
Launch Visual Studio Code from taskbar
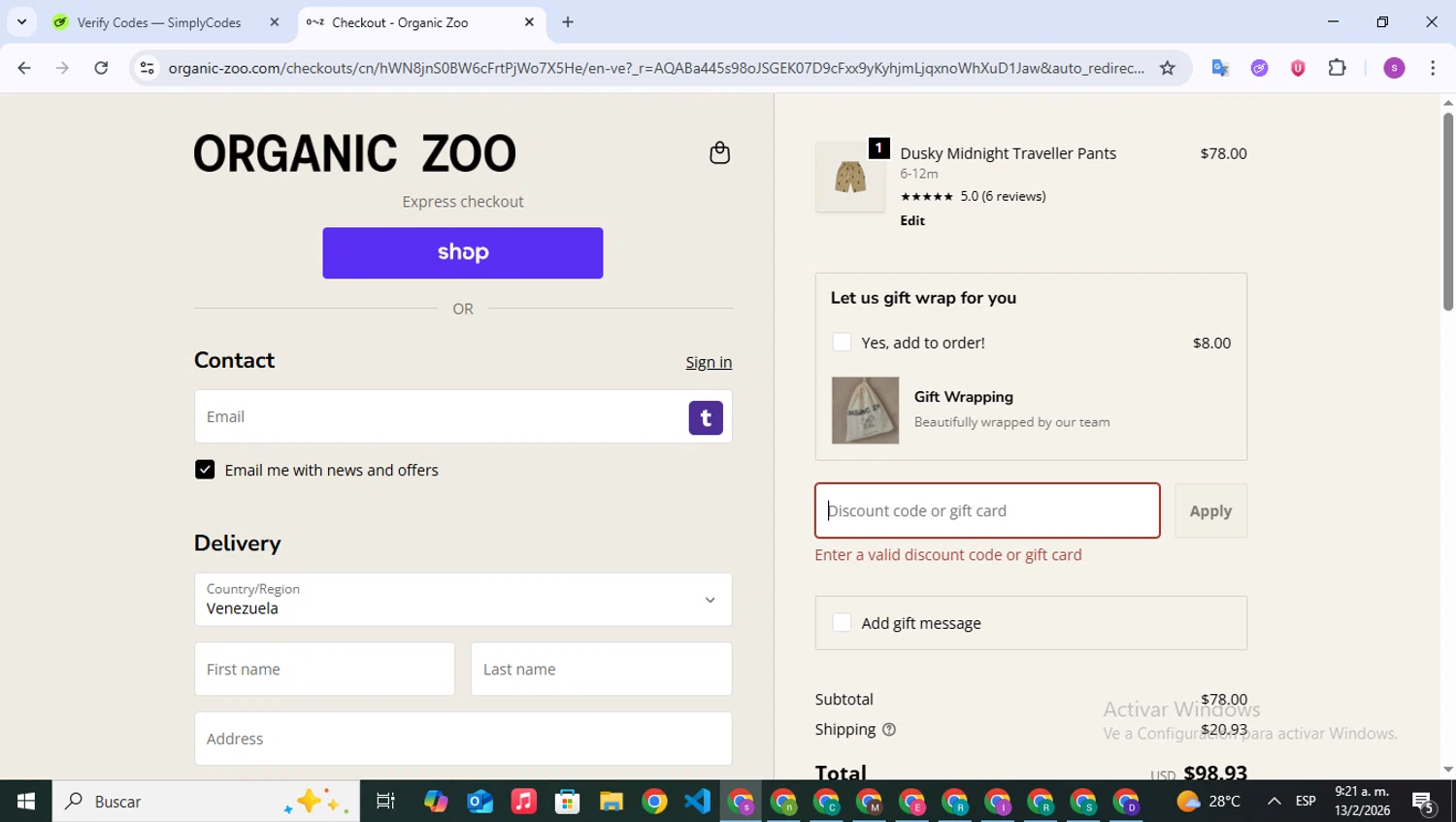pyautogui.click(x=698, y=802)
